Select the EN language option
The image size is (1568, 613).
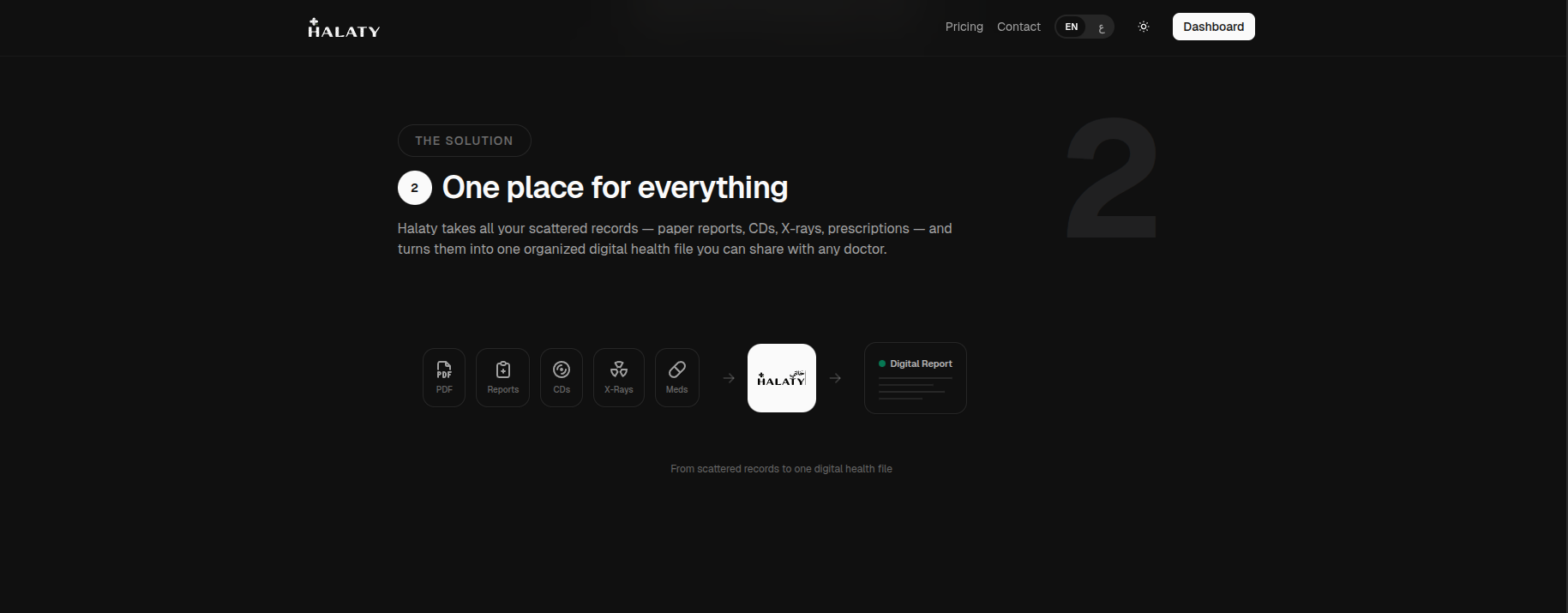pos(1071,27)
